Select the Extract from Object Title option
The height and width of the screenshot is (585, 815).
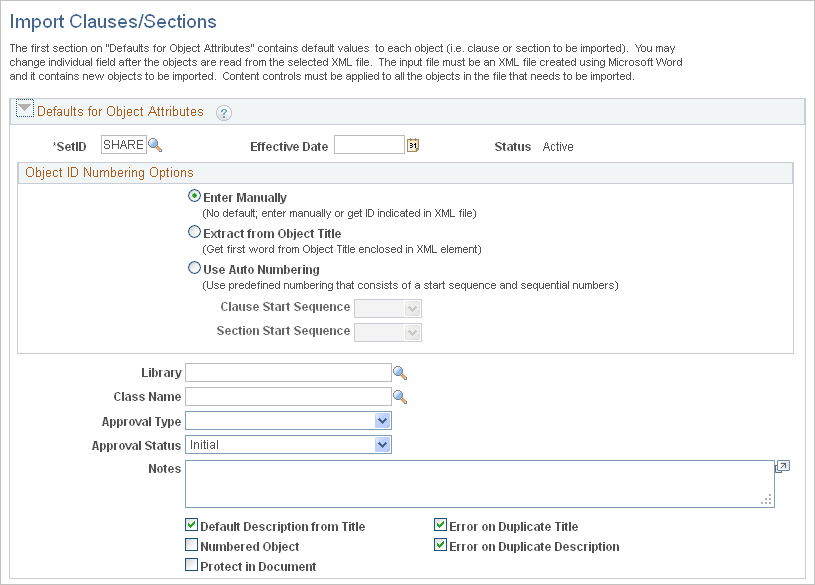pyautogui.click(x=195, y=231)
